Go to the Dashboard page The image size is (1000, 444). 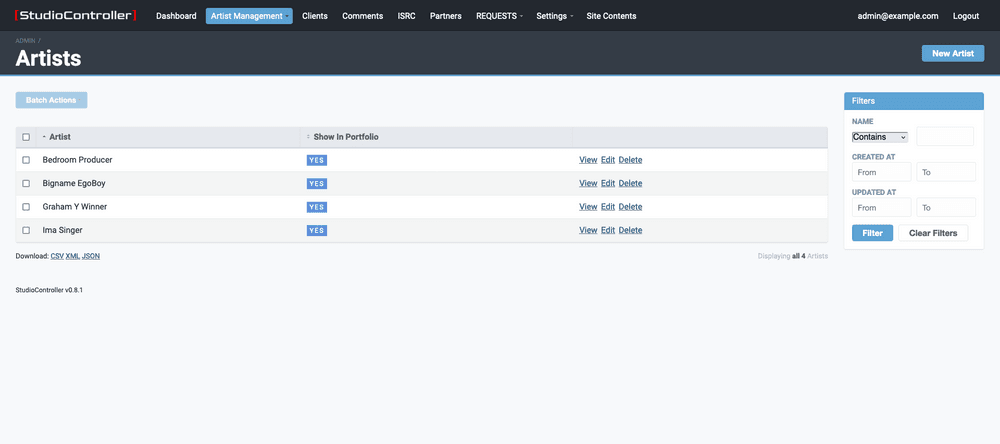[x=176, y=16]
